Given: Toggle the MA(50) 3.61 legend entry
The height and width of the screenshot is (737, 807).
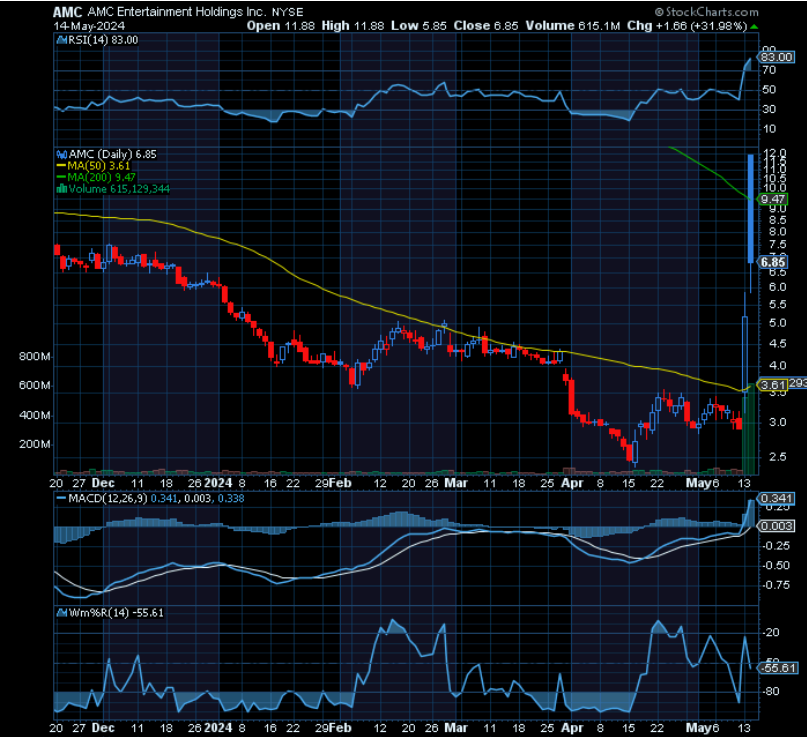Looking at the screenshot, I should pos(98,165).
